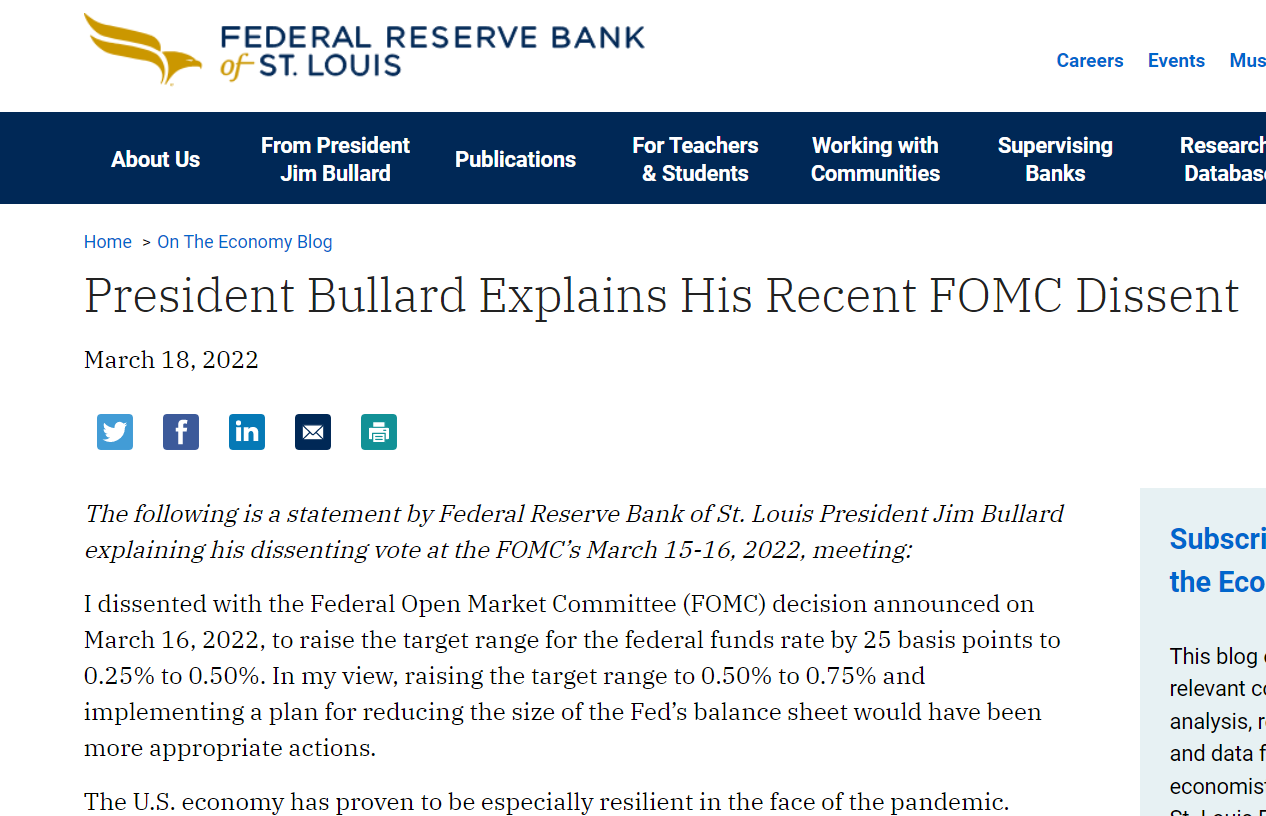The height and width of the screenshot is (816, 1266).
Task: Email this article via envelope icon
Action: point(313,432)
